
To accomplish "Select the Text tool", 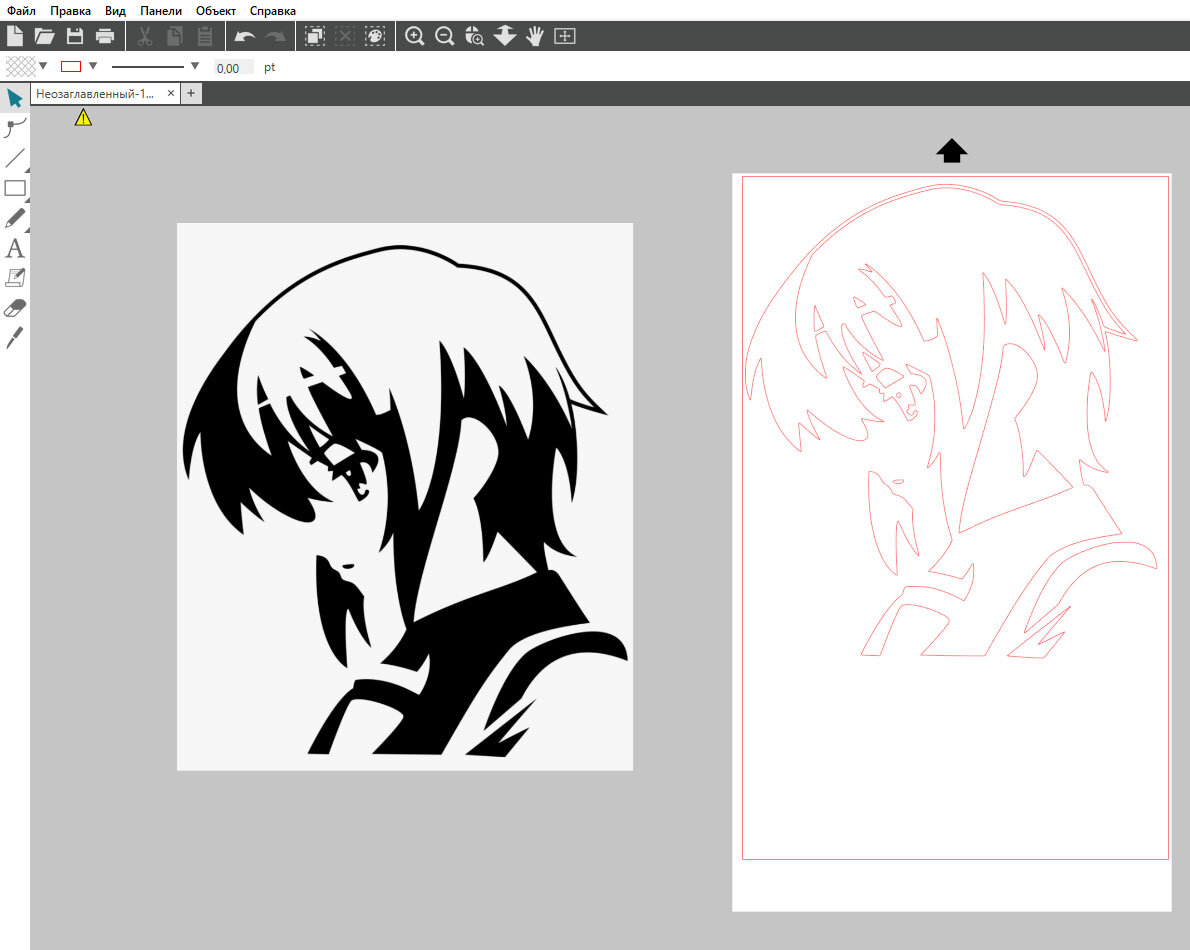I will (14, 248).
